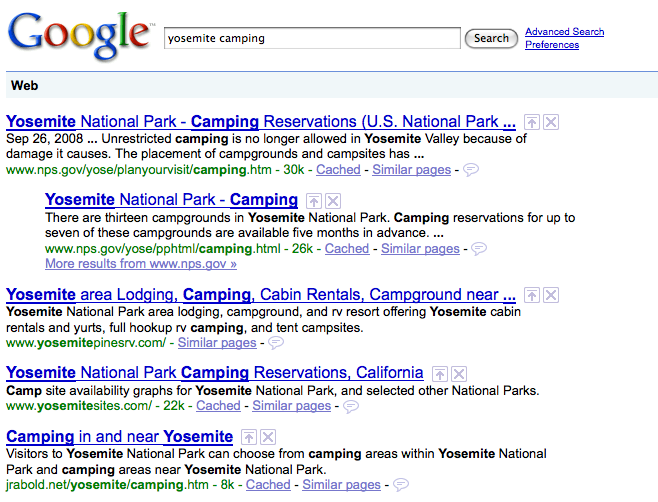Viewport: 658px width, 502px height.
Task: Open 'Yosemite area Lodging, Camping, Cabin Rentals' result
Action: coord(261,295)
